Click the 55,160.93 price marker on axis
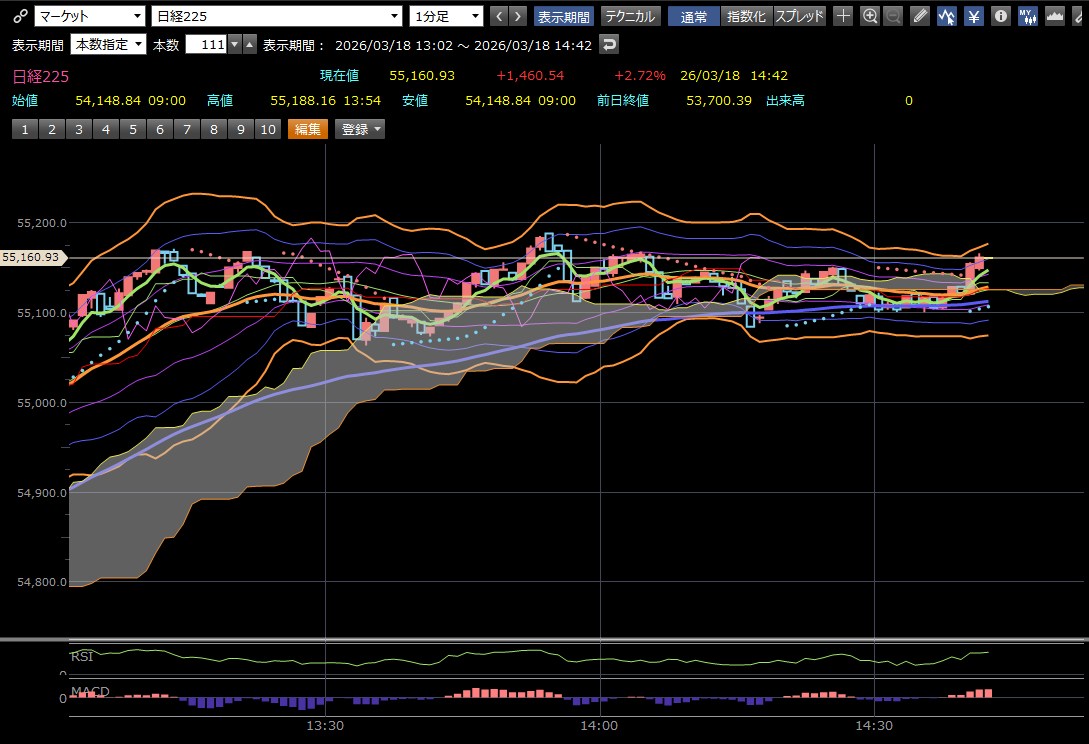The height and width of the screenshot is (744, 1089). 32,258
